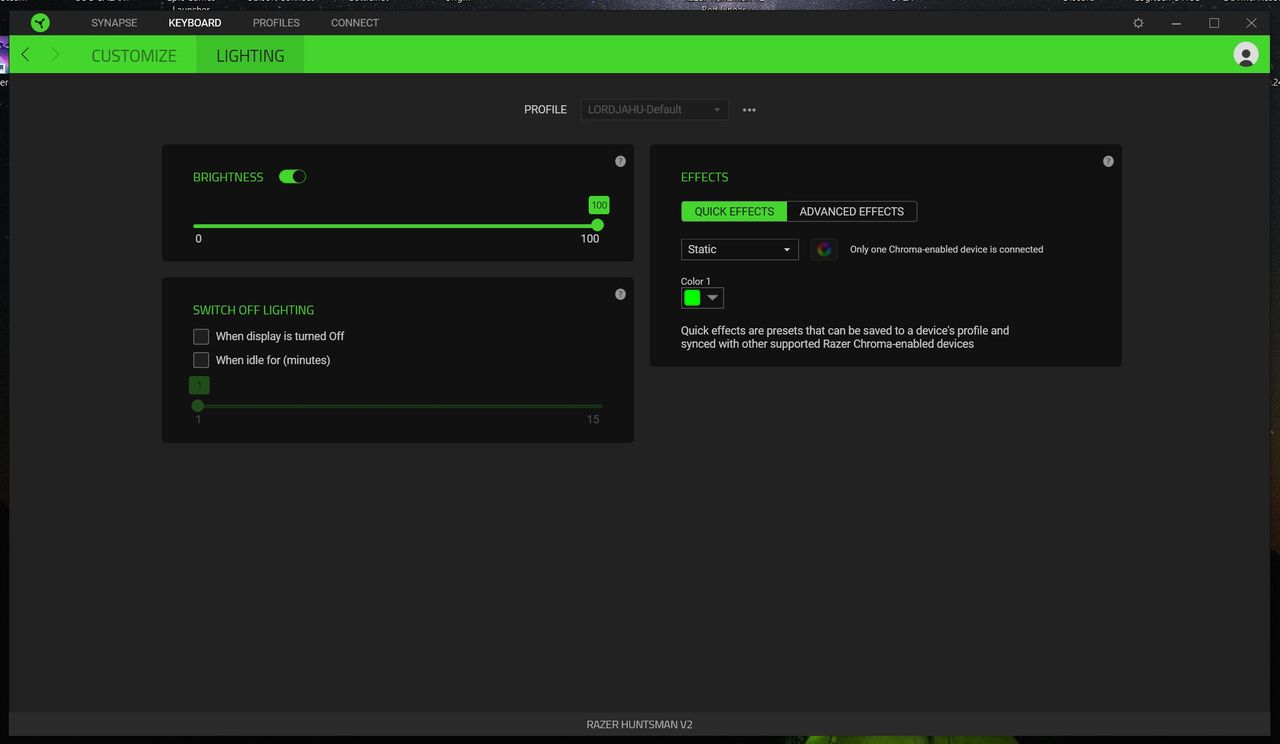Select Quick Effects button
The height and width of the screenshot is (744, 1280).
pyautogui.click(x=734, y=211)
